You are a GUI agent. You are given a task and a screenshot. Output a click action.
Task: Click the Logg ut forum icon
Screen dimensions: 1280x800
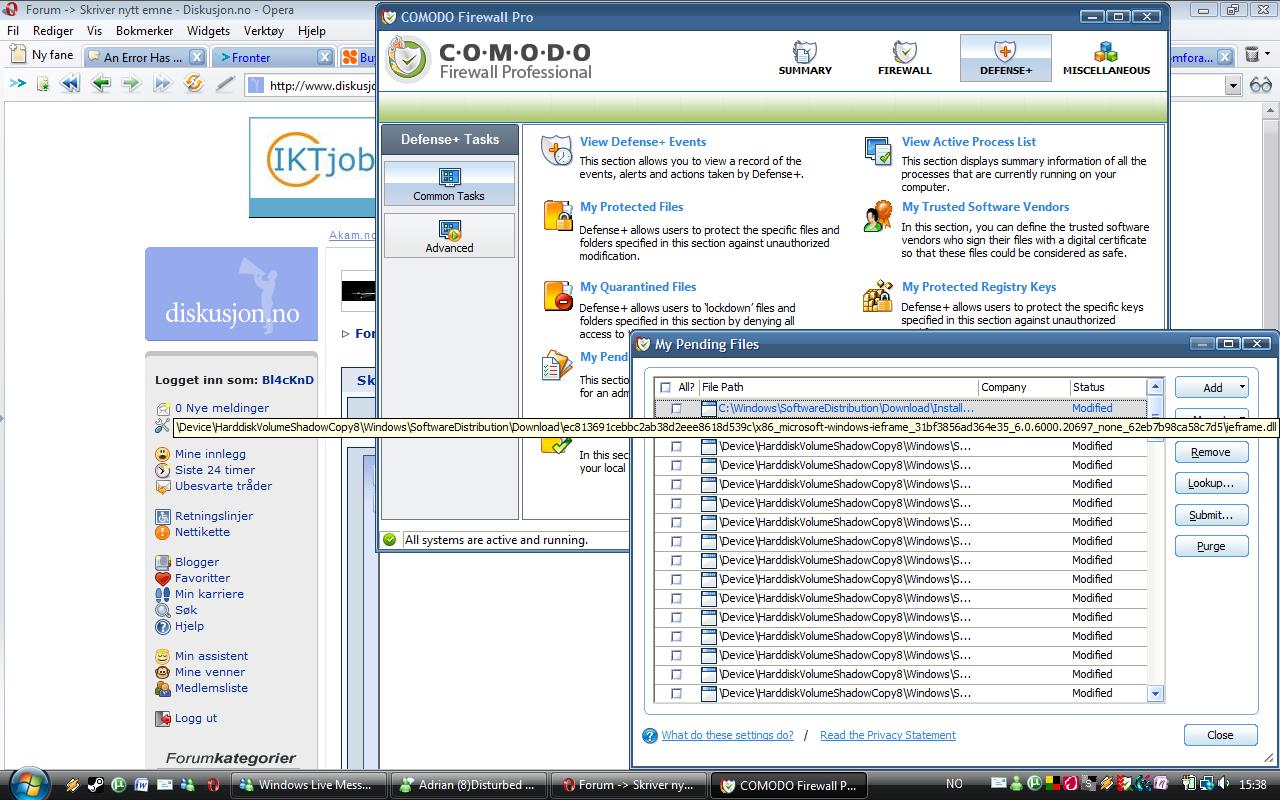(163, 718)
